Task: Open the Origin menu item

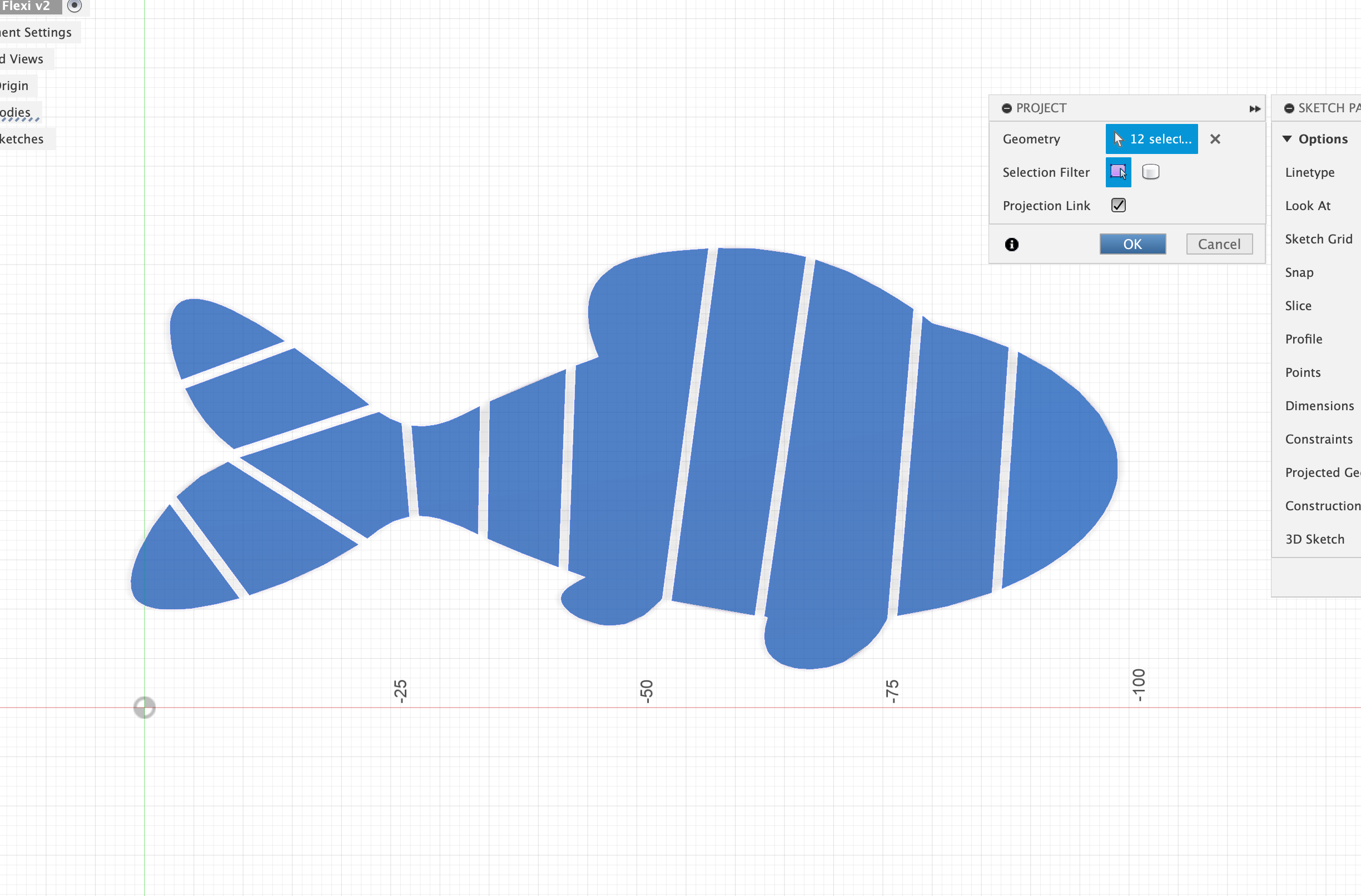Action: pos(14,85)
